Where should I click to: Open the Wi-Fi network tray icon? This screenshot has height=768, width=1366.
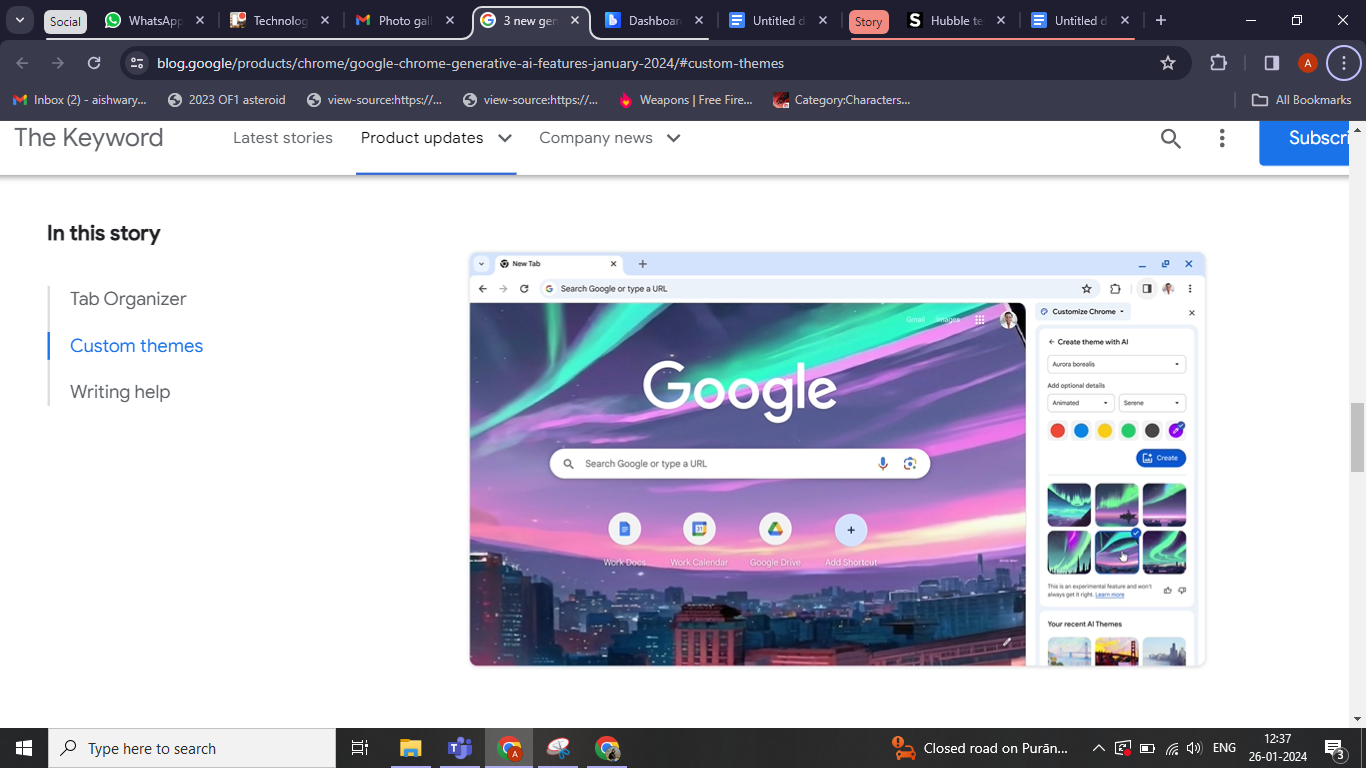1171,748
